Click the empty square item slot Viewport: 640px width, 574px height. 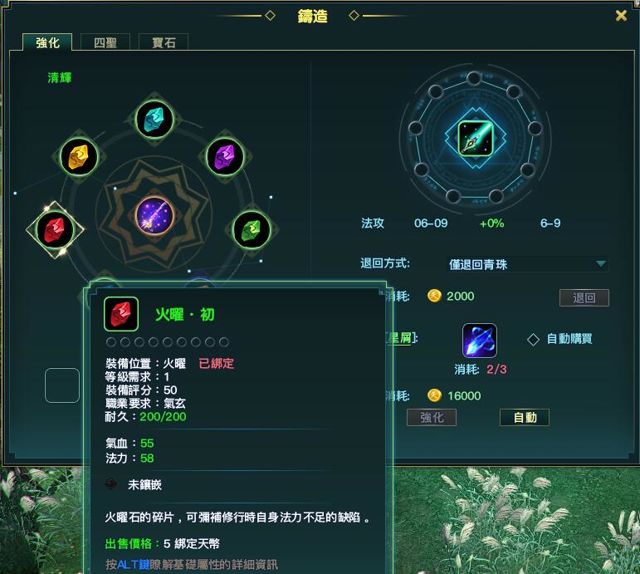[x=62, y=385]
